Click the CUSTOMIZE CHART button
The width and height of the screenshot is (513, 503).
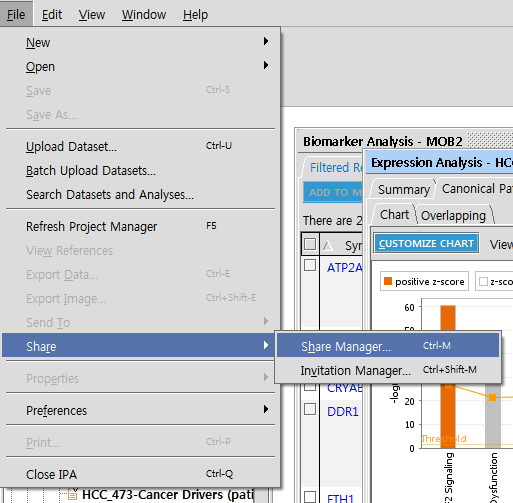point(426,243)
